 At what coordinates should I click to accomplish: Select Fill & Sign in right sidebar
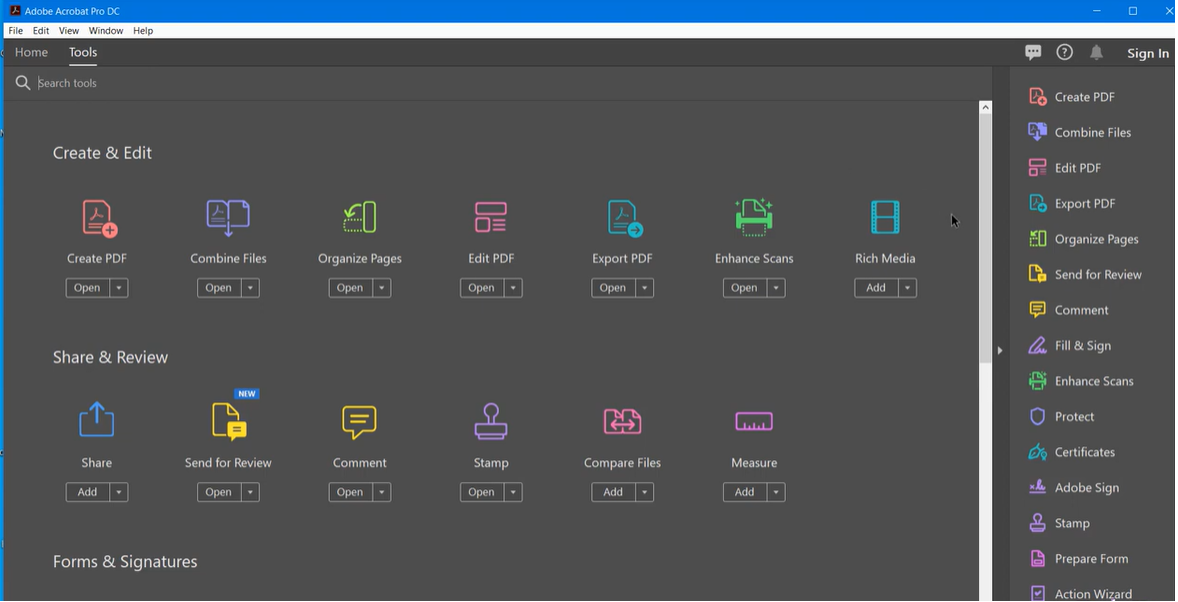coord(1070,346)
